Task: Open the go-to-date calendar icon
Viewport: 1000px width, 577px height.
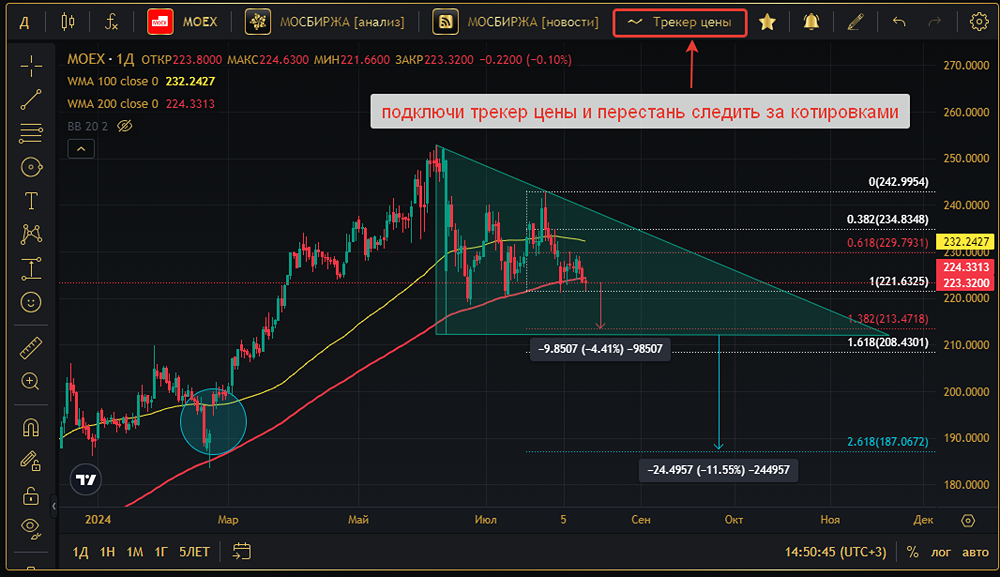Action: click(242, 551)
